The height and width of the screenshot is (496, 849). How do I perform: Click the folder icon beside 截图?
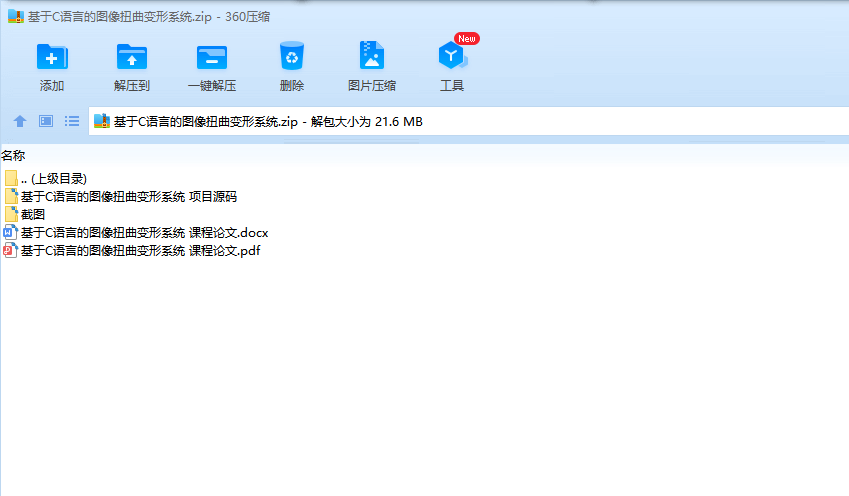pos(11,214)
